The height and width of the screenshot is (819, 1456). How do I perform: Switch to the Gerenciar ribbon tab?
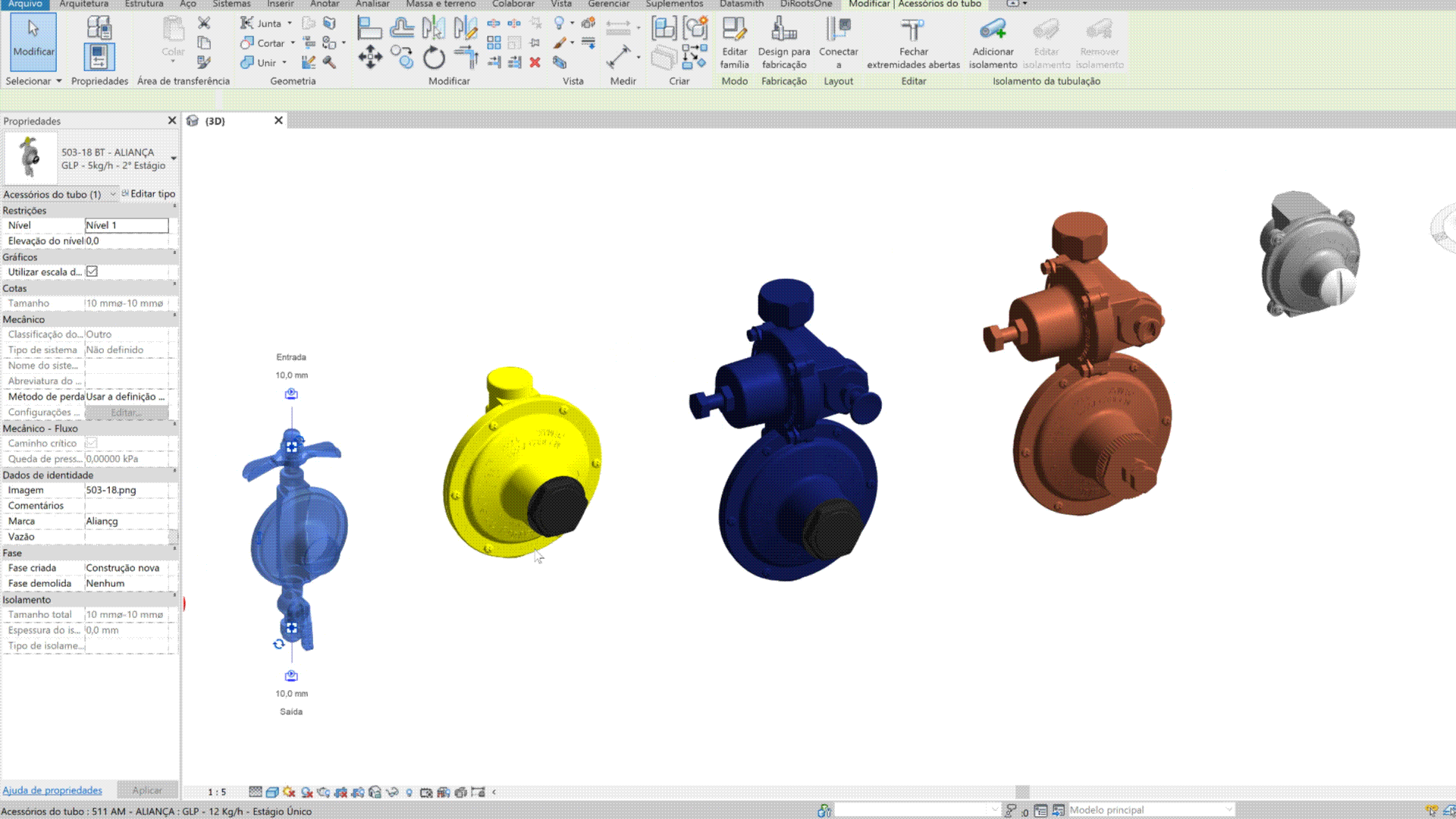(608, 4)
